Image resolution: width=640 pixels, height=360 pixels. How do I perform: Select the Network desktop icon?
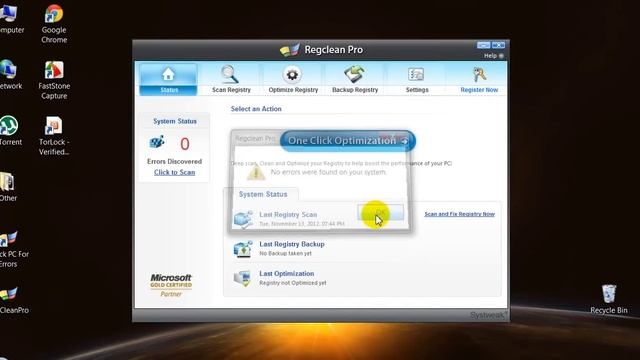[x=10, y=75]
